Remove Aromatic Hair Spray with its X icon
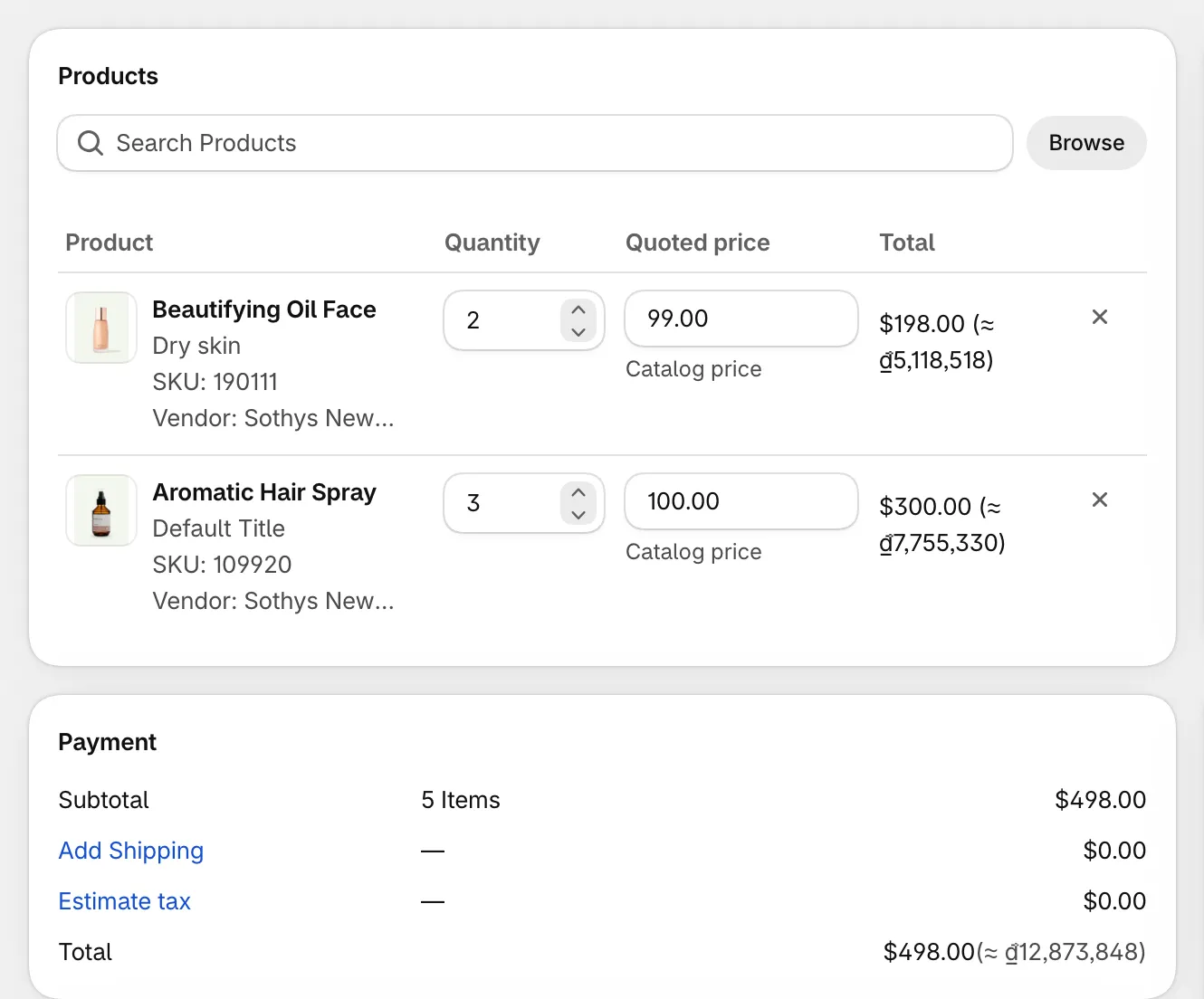The width and height of the screenshot is (1204, 999). (1100, 499)
